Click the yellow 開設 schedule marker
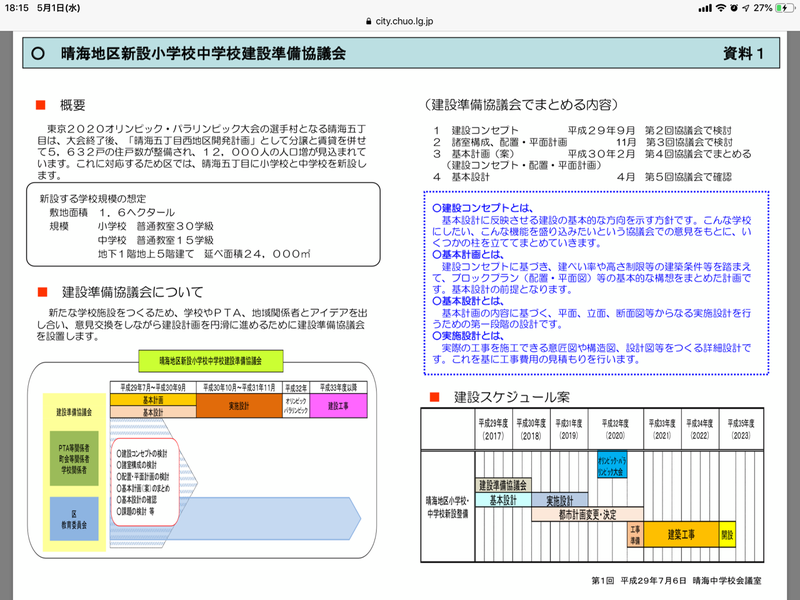This screenshot has width=800, height=600. [727, 535]
